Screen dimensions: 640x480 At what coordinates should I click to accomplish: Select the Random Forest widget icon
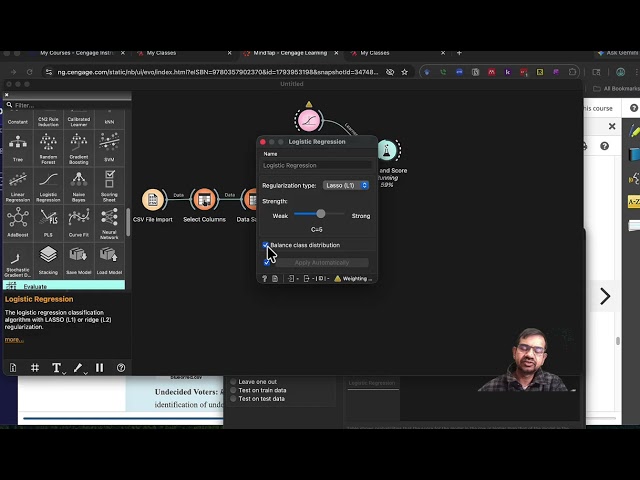48,147
